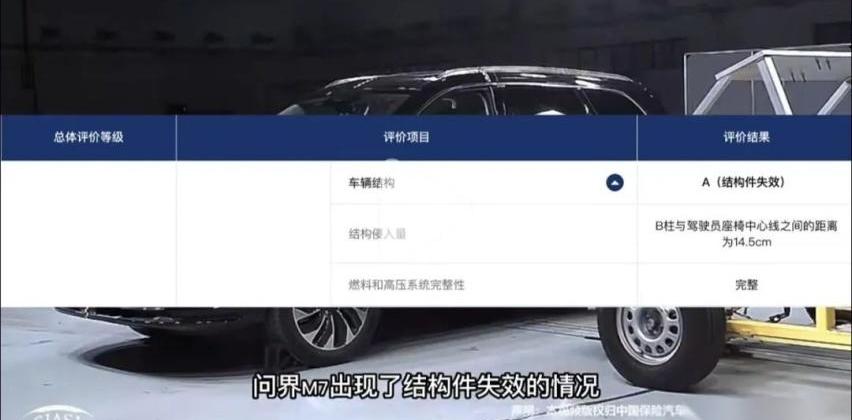Image resolution: width=852 pixels, height=420 pixels.
Task: Click the subtitle 问界M7出现了结构件失效的情况
Action: click(425, 386)
